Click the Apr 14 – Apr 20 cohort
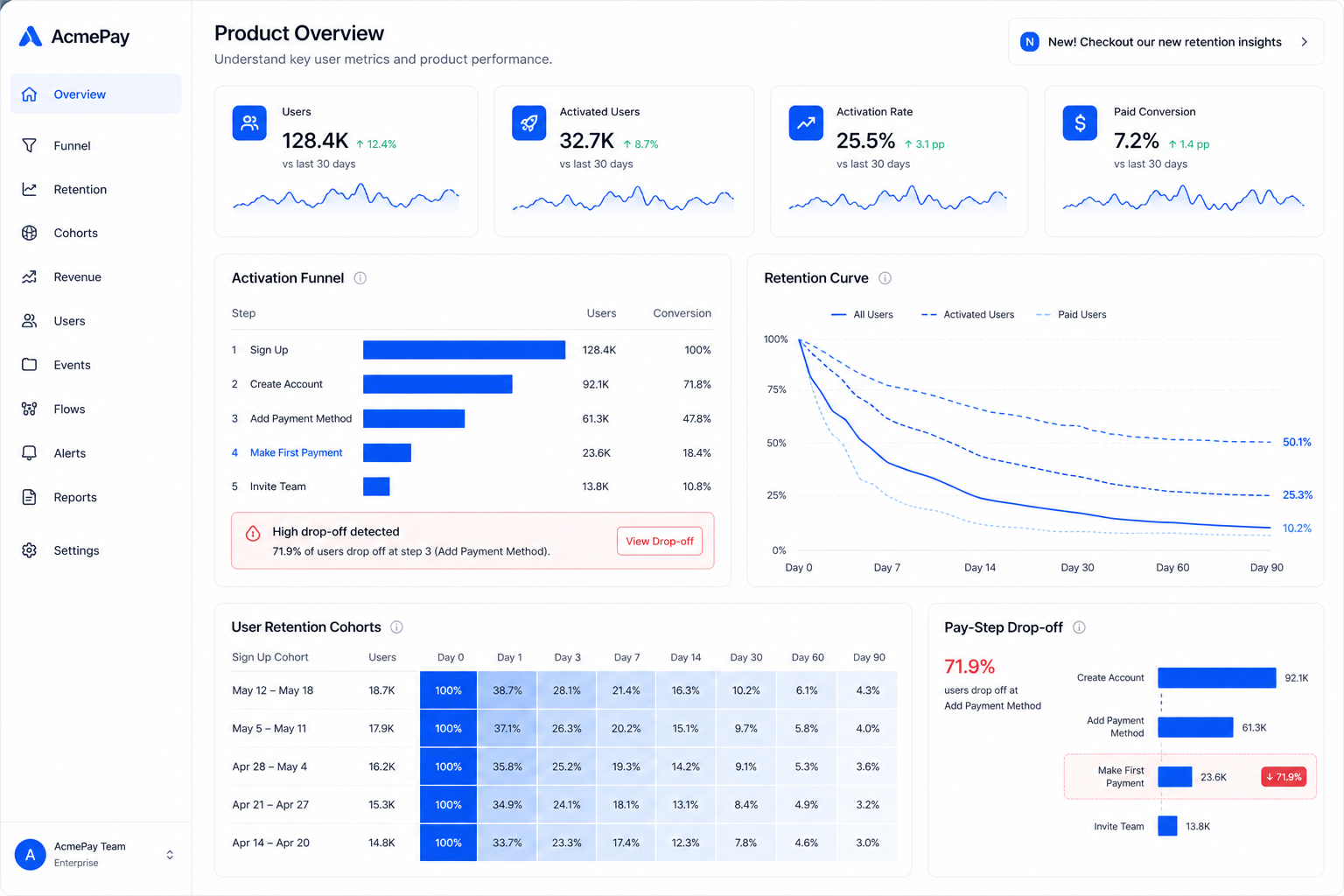This screenshot has height=896, width=1344. tap(270, 843)
